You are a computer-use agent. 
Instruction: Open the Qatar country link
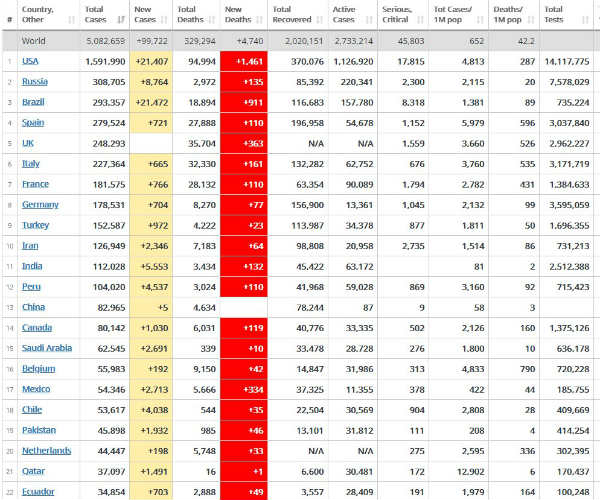tap(34, 471)
